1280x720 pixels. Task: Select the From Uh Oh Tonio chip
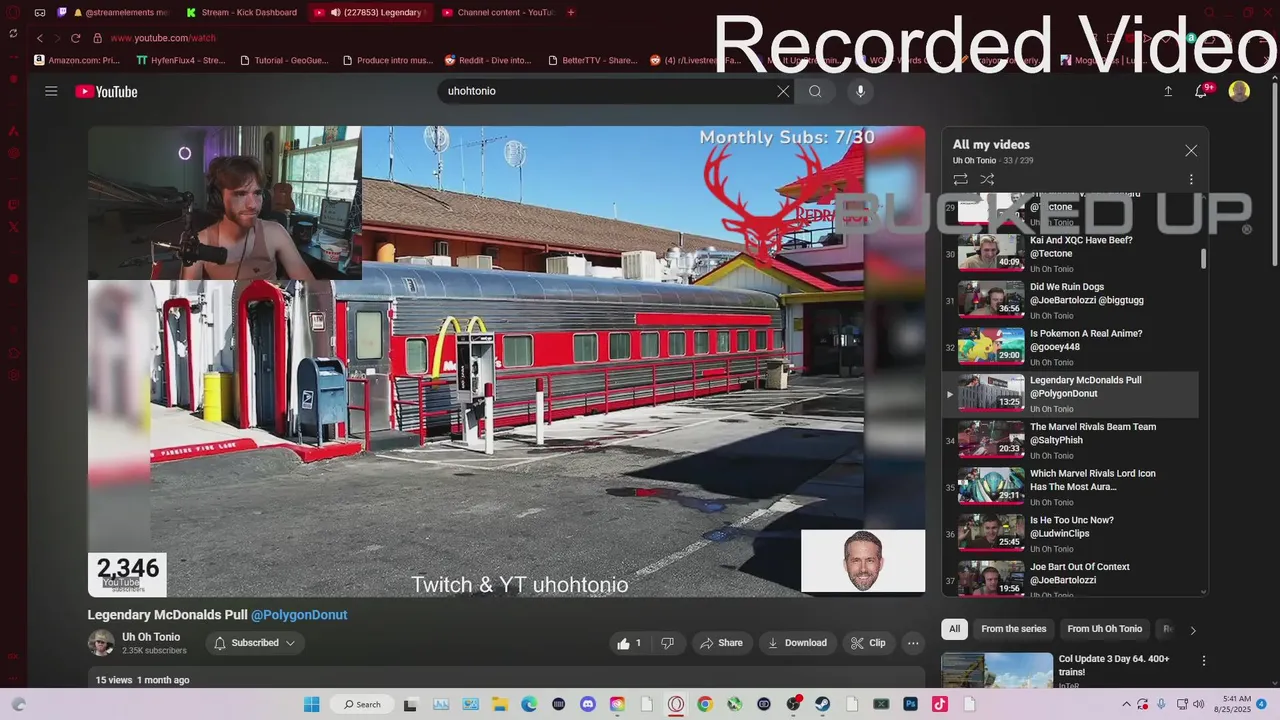pyautogui.click(x=1104, y=629)
